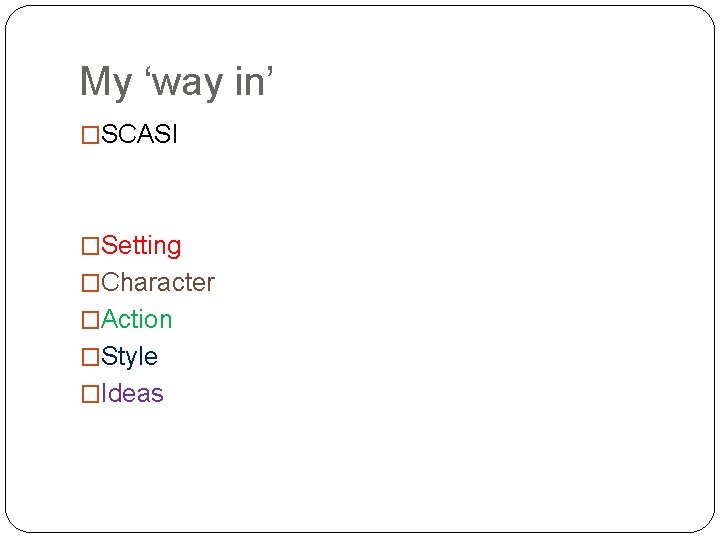Click the purple "Ideas" text
The width and height of the screenshot is (720, 540).
132,393
